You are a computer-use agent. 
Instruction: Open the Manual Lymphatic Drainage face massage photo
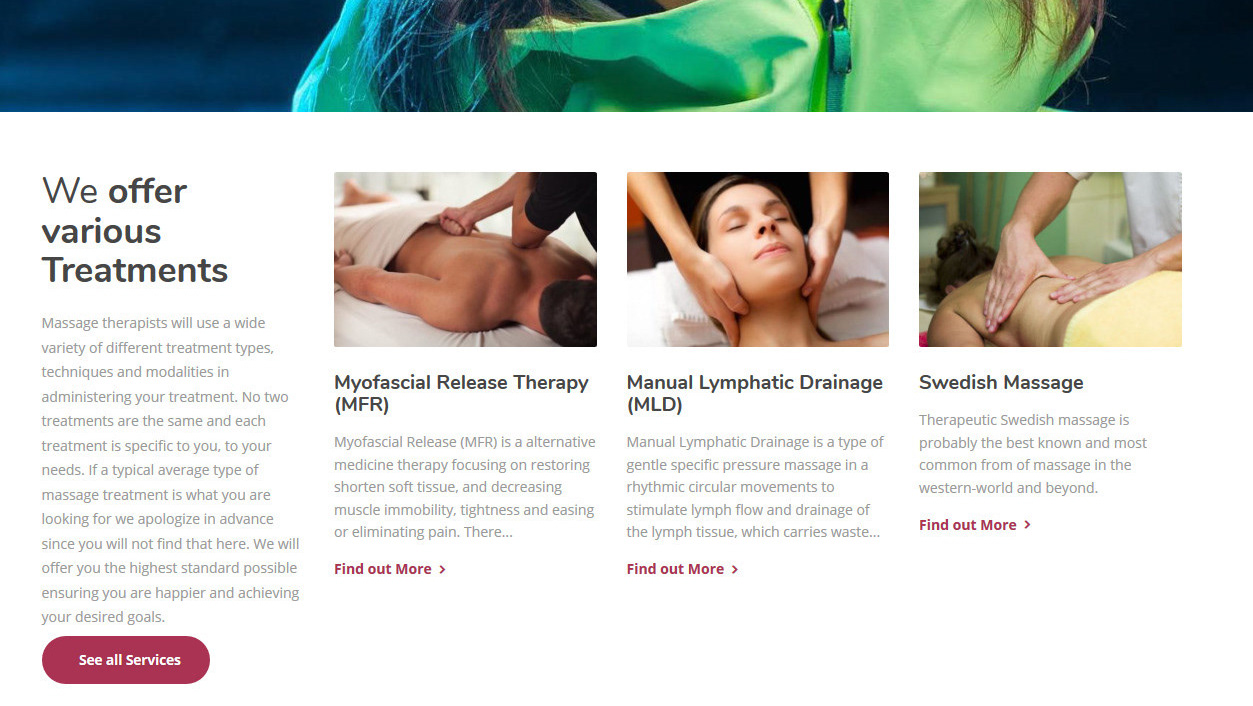coord(758,260)
